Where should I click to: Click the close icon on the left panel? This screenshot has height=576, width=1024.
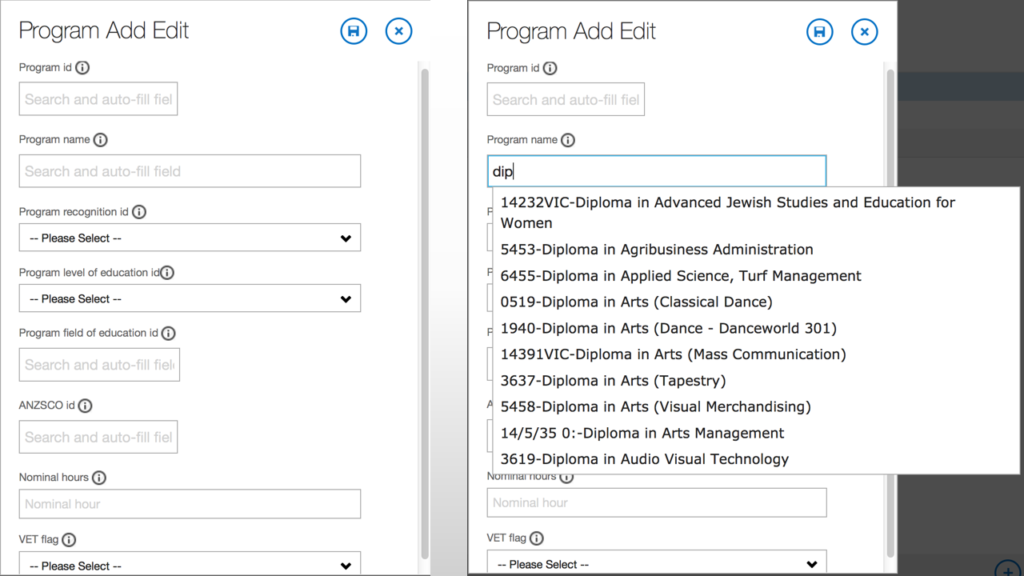(x=398, y=31)
